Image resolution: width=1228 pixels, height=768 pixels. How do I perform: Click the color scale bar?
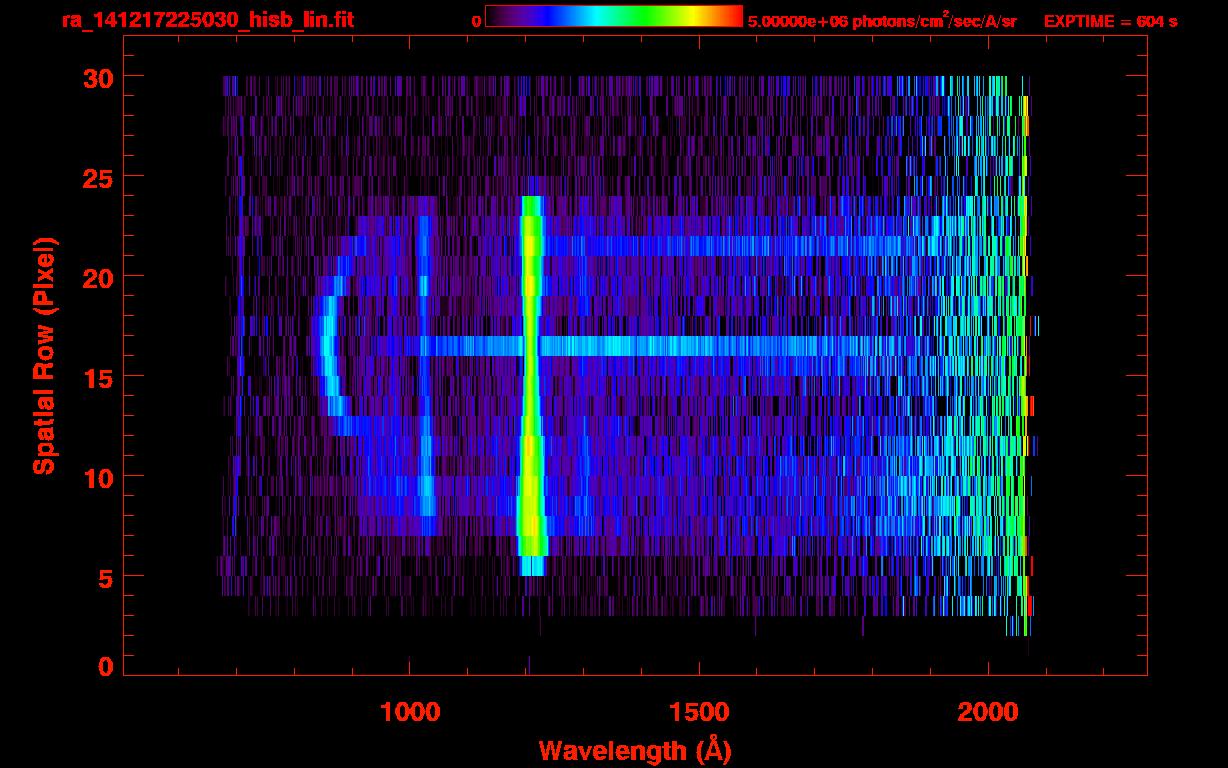click(x=614, y=16)
